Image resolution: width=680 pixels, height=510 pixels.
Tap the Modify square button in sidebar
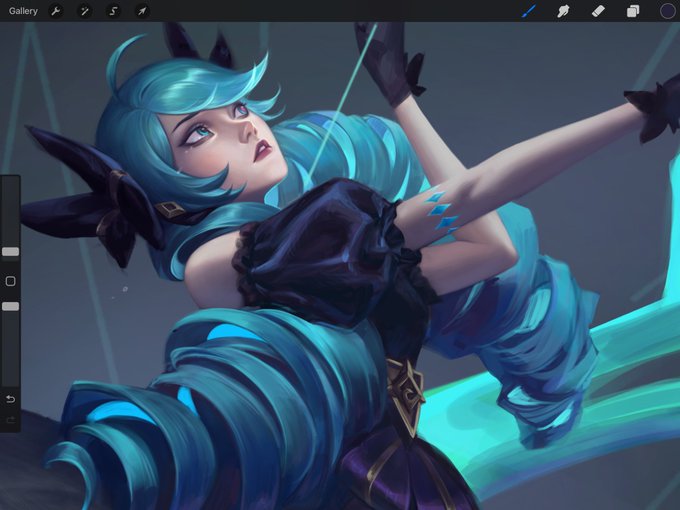(x=10, y=281)
